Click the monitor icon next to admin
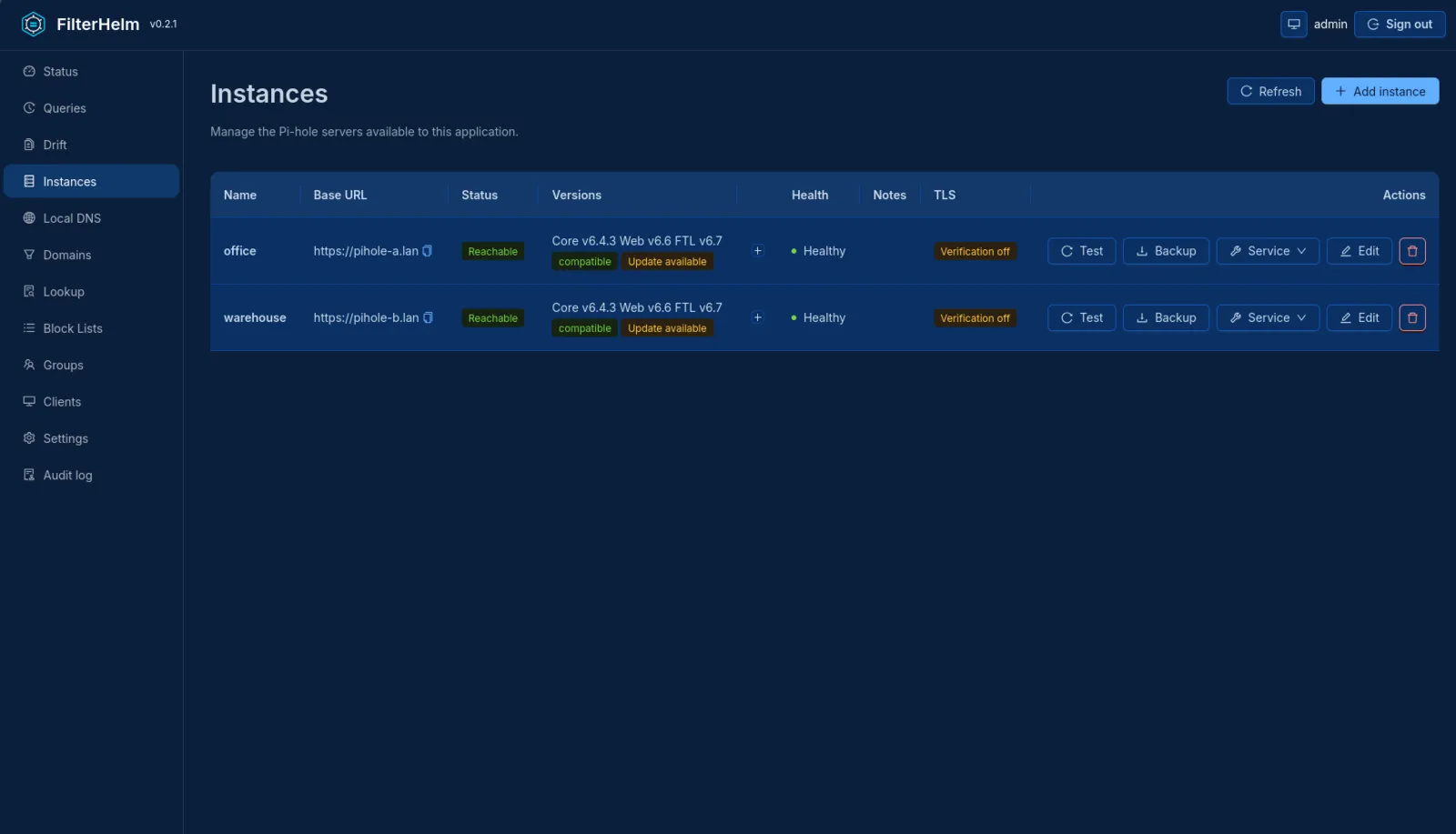 pos(1293,25)
